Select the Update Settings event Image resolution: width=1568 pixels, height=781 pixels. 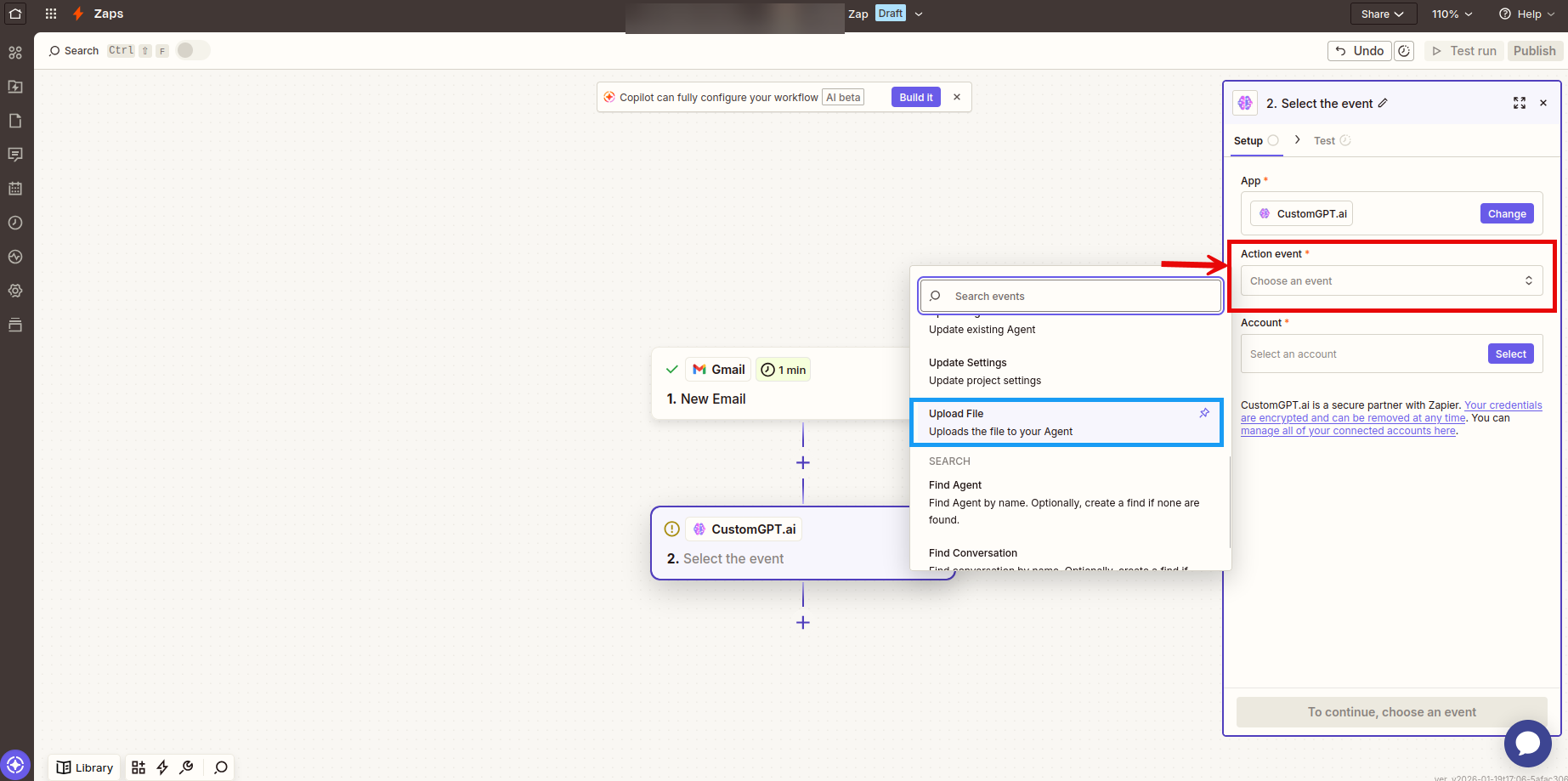tap(1067, 371)
